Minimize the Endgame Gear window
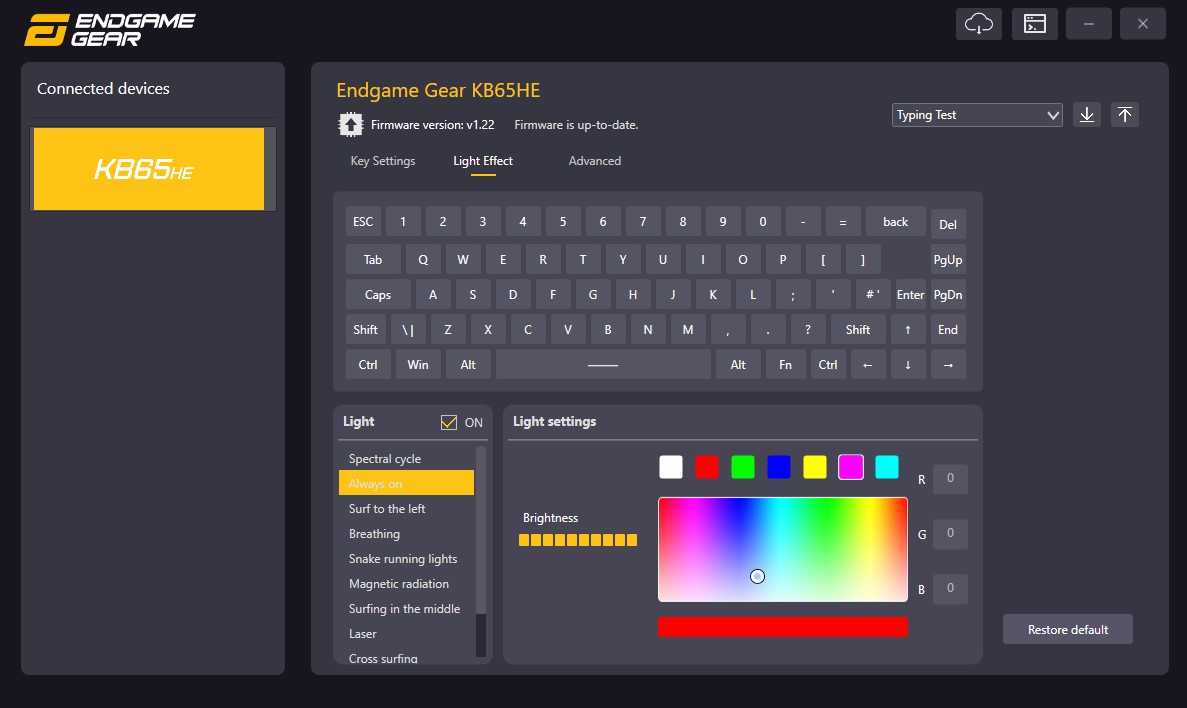Image resolution: width=1187 pixels, height=708 pixels. [x=1089, y=23]
